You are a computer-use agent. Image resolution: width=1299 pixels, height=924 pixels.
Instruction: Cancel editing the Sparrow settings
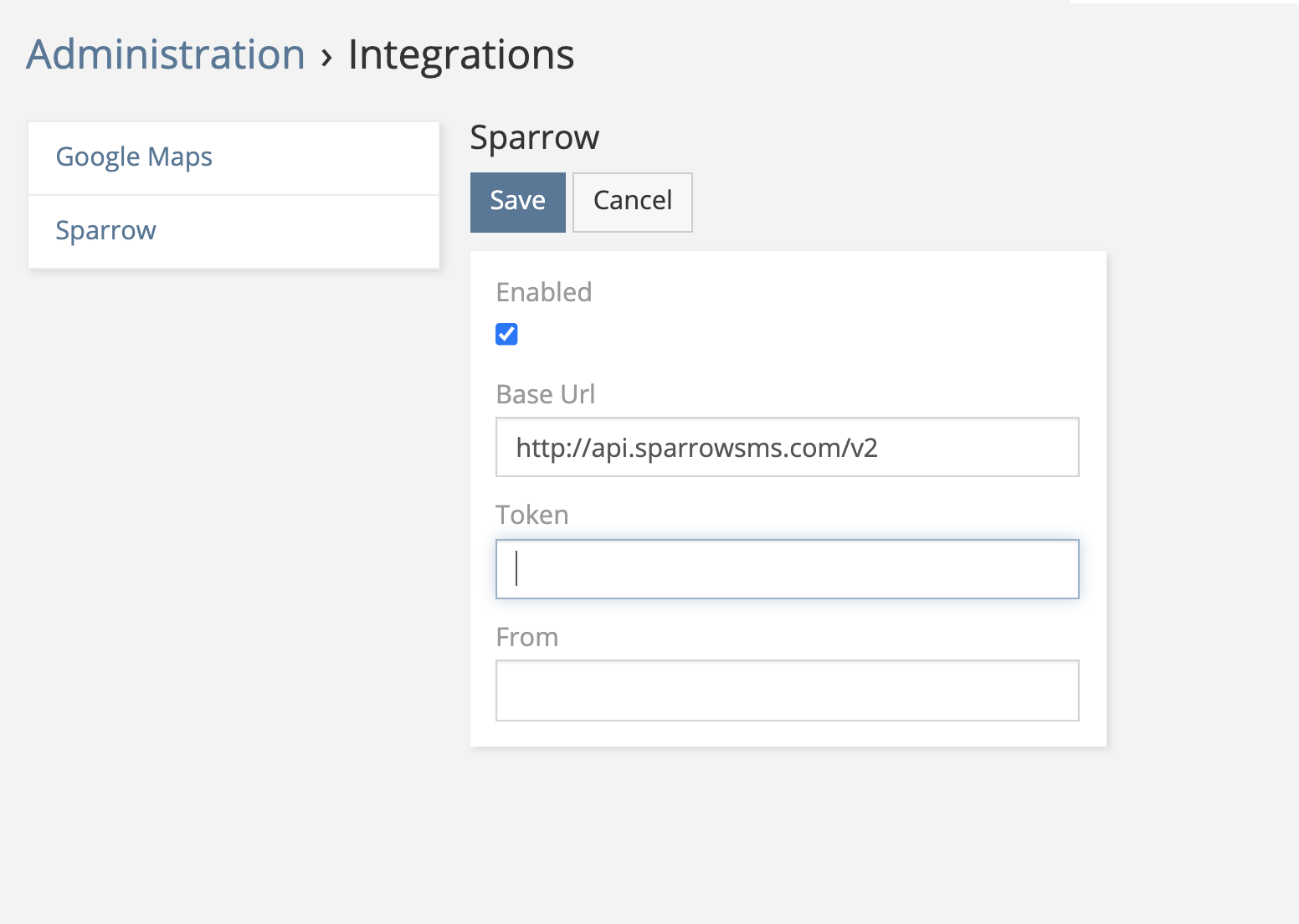[x=632, y=202]
